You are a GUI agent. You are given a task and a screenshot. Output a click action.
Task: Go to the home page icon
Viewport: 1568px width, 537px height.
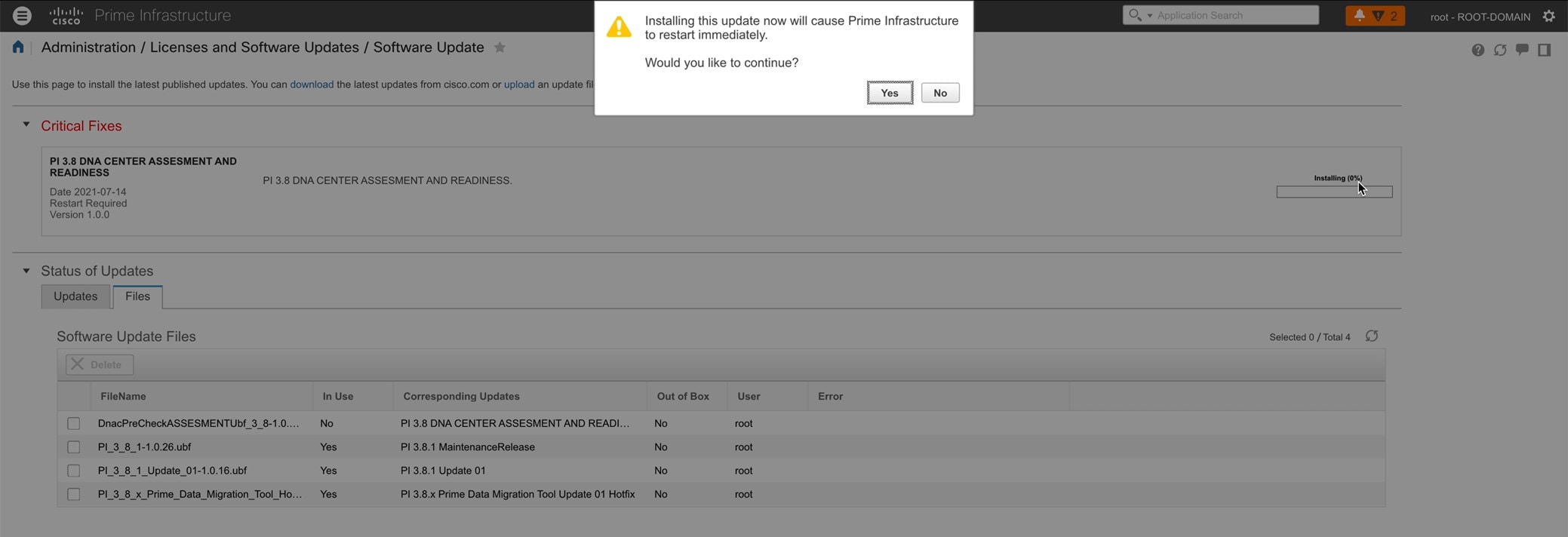[18, 48]
